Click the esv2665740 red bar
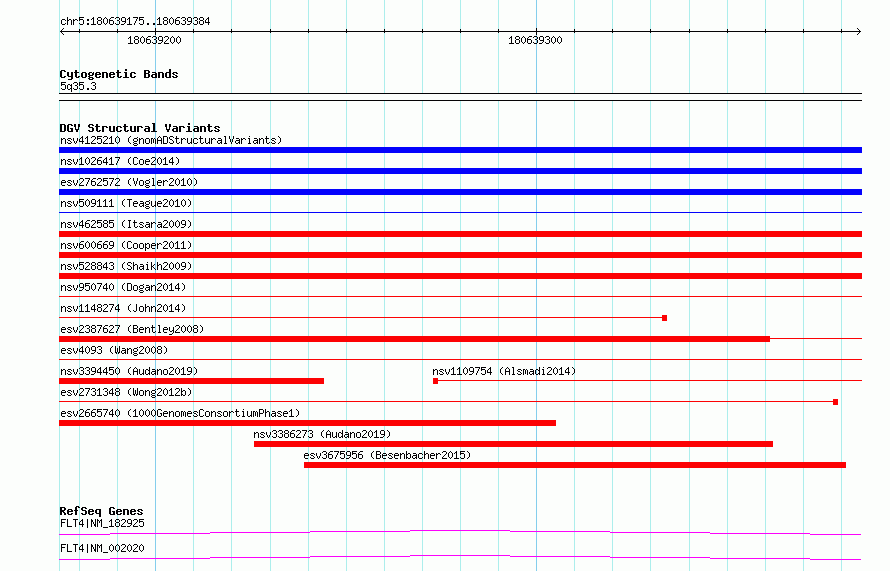Screen dimensions: 890x571 307,423
